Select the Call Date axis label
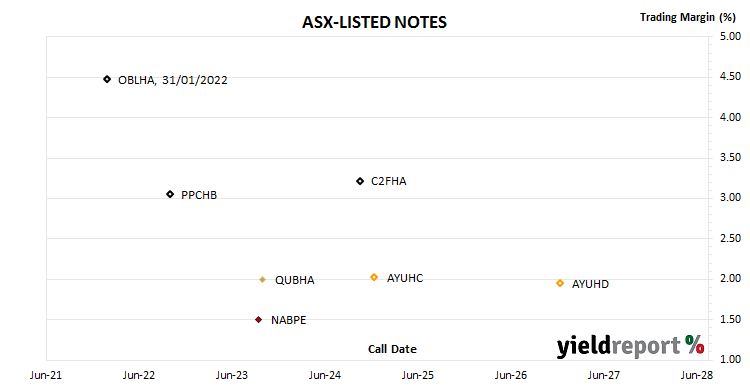 (392, 349)
